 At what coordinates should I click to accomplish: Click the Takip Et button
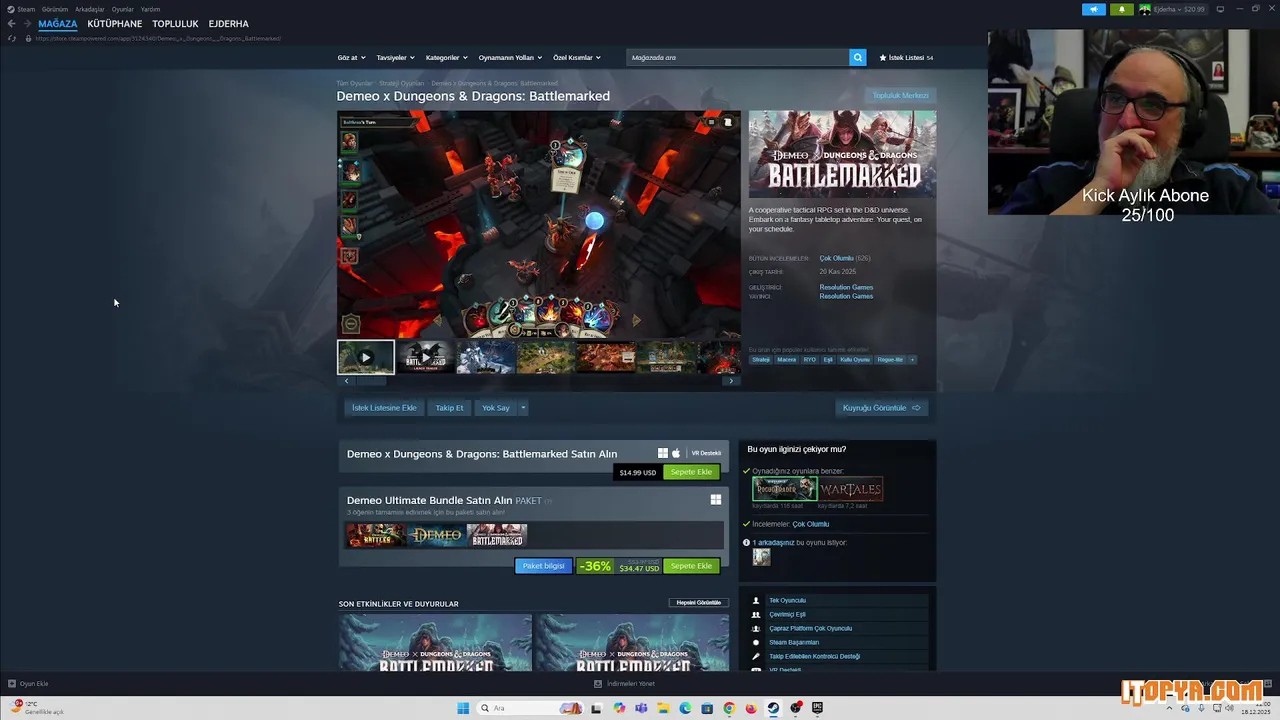tap(449, 408)
